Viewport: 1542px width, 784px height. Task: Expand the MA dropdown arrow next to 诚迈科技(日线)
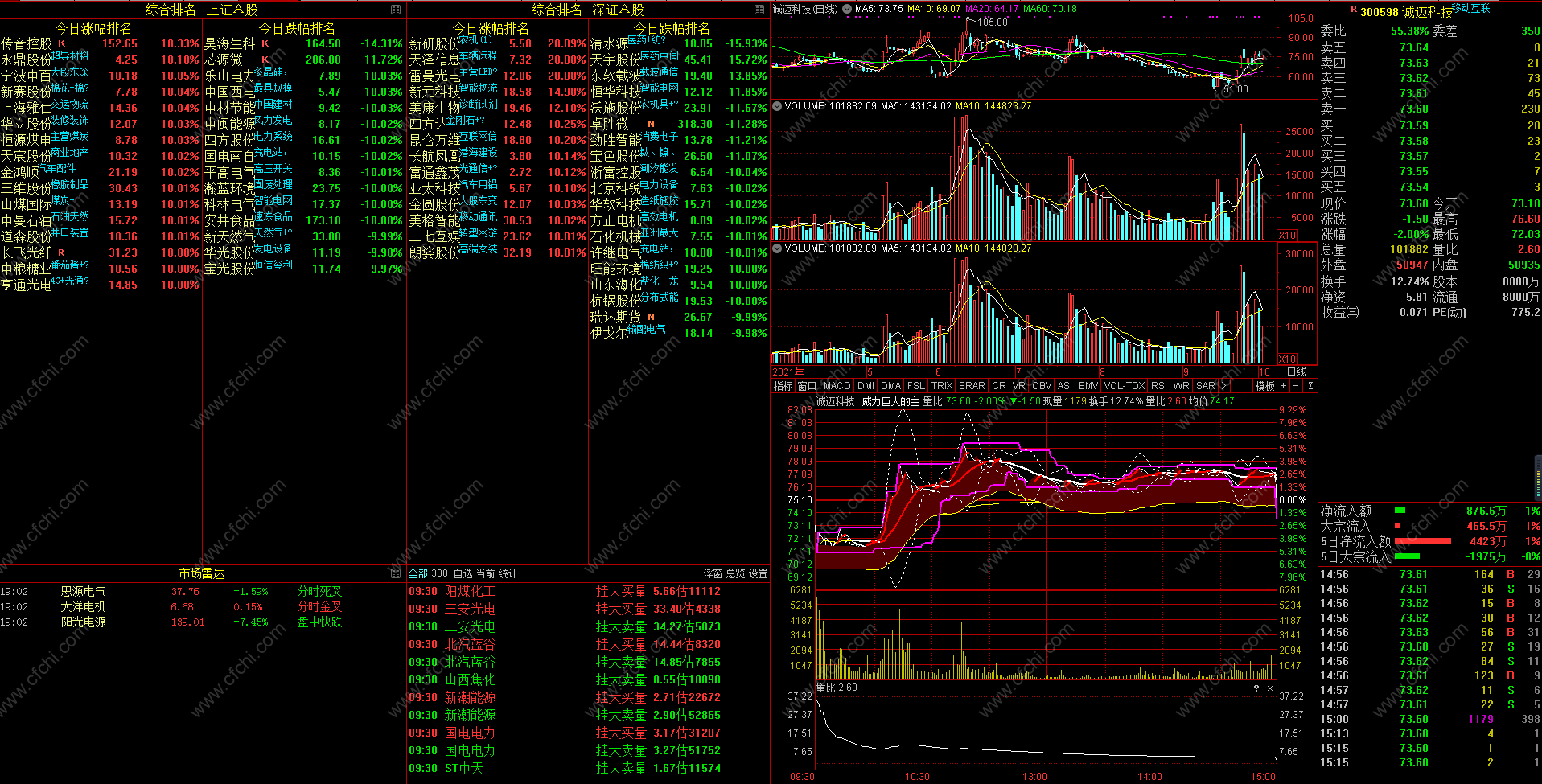click(848, 9)
